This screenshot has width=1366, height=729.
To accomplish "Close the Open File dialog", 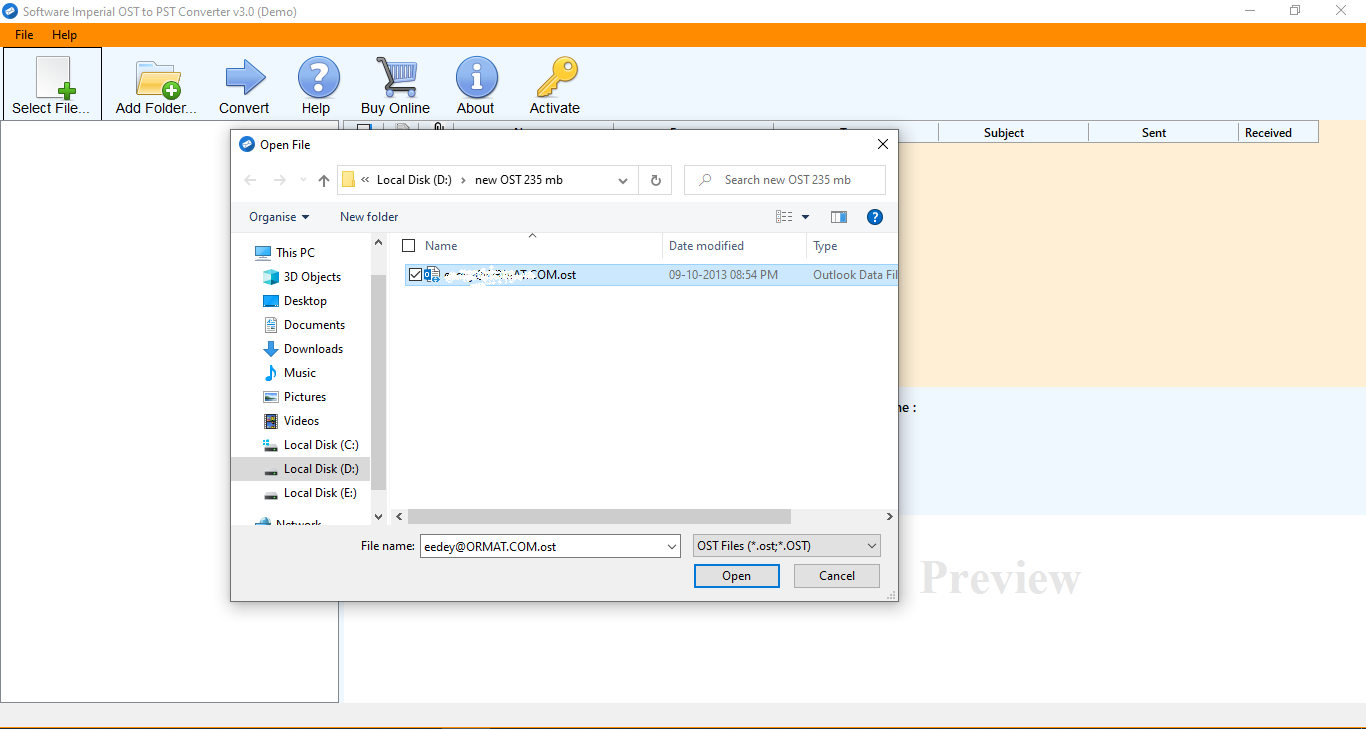I will coord(882,145).
